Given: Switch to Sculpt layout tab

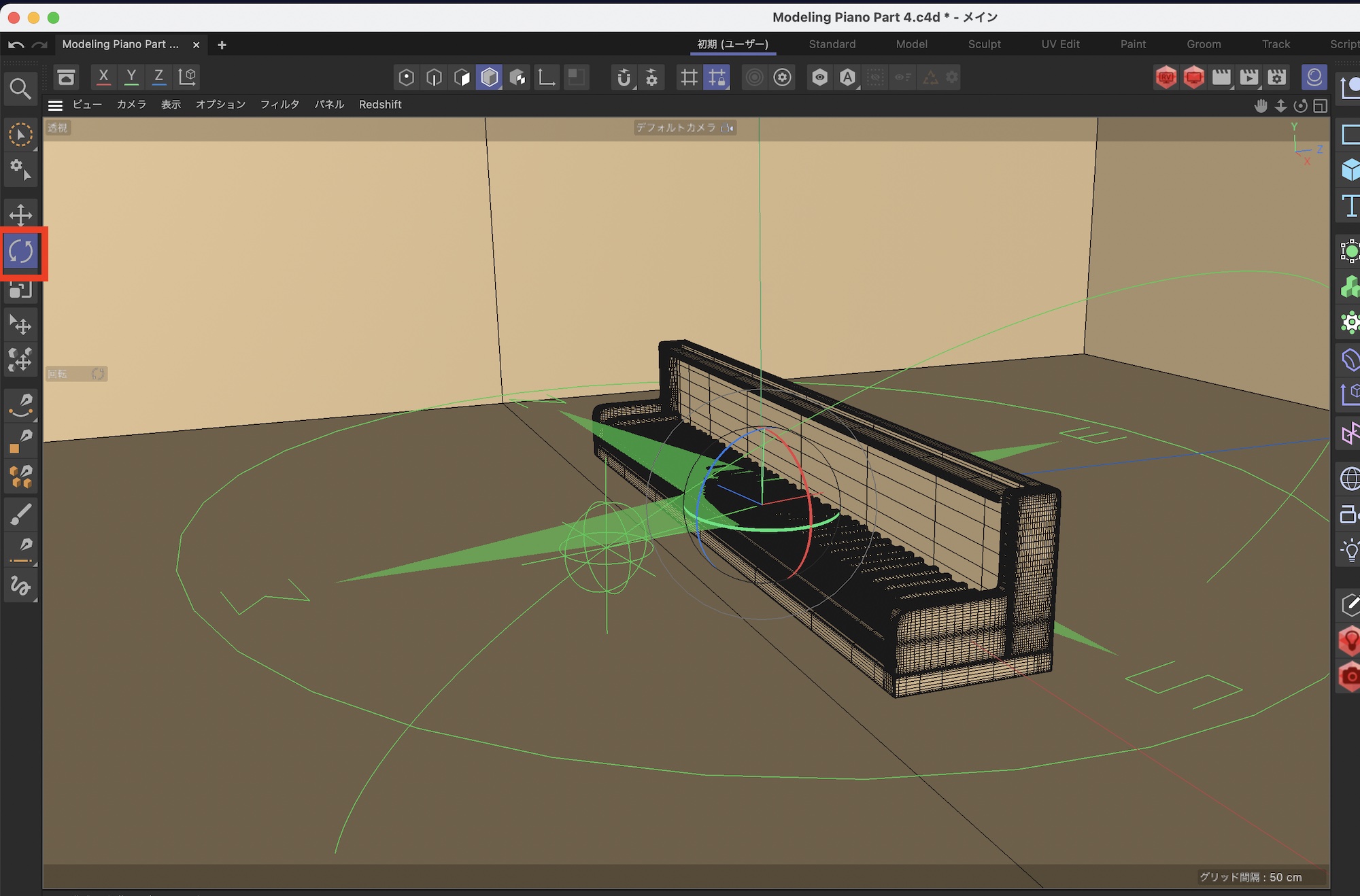Looking at the screenshot, I should click(984, 44).
